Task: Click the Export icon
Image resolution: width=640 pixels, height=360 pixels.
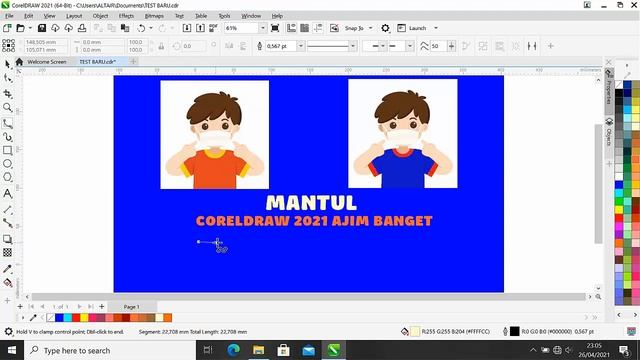Action: (x=200, y=28)
